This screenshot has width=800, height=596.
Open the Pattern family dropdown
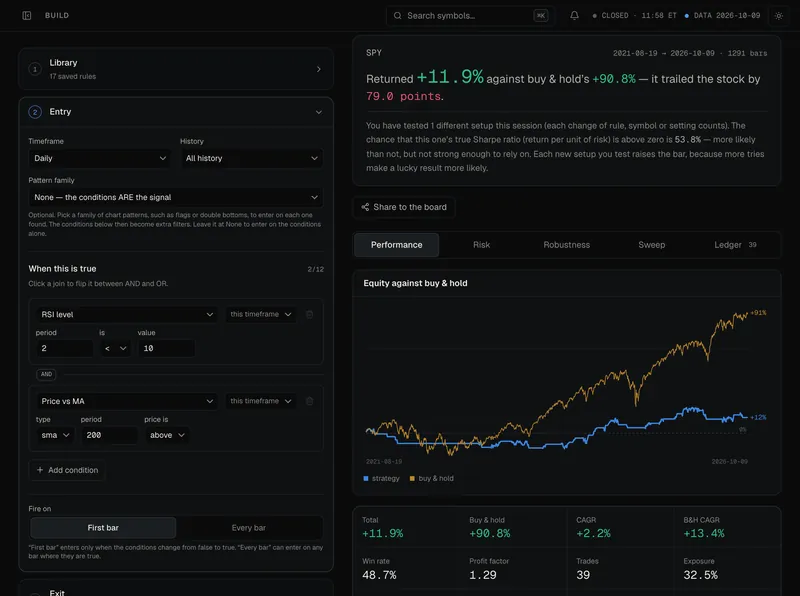pyautogui.click(x=176, y=197)
